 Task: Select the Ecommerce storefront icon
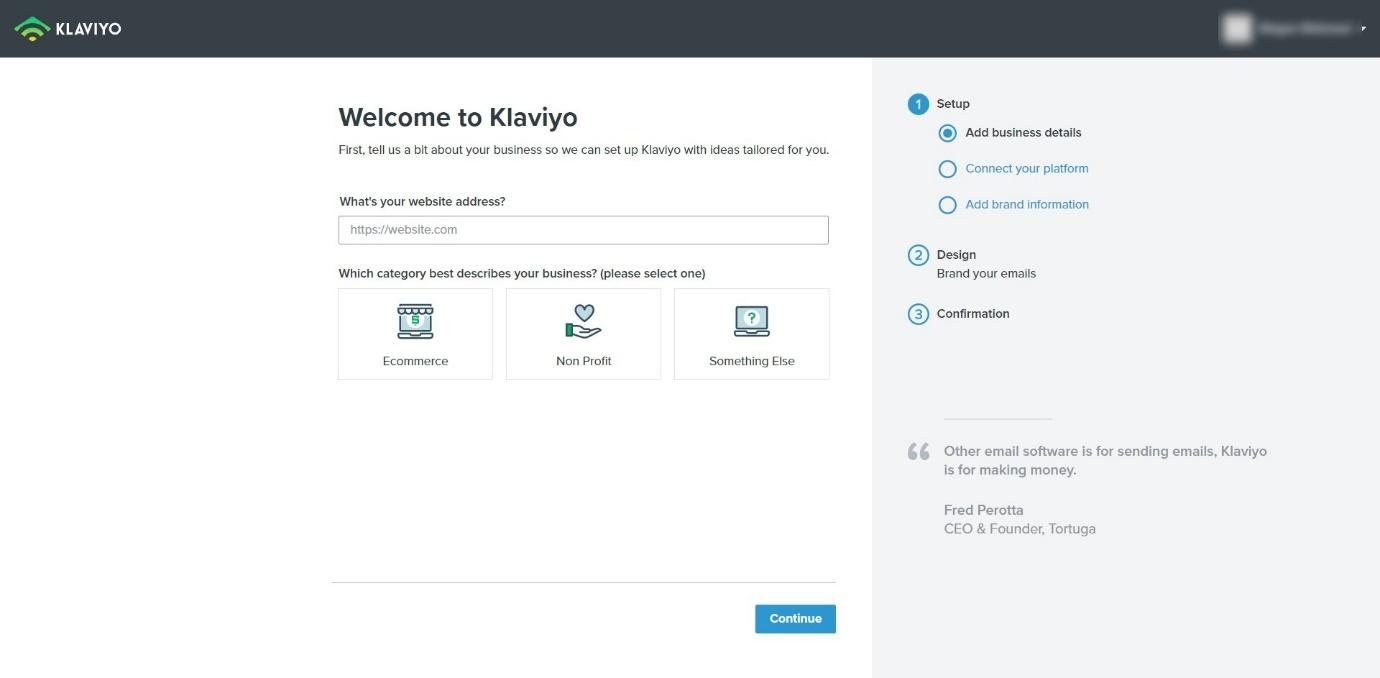tap(415, 321)
